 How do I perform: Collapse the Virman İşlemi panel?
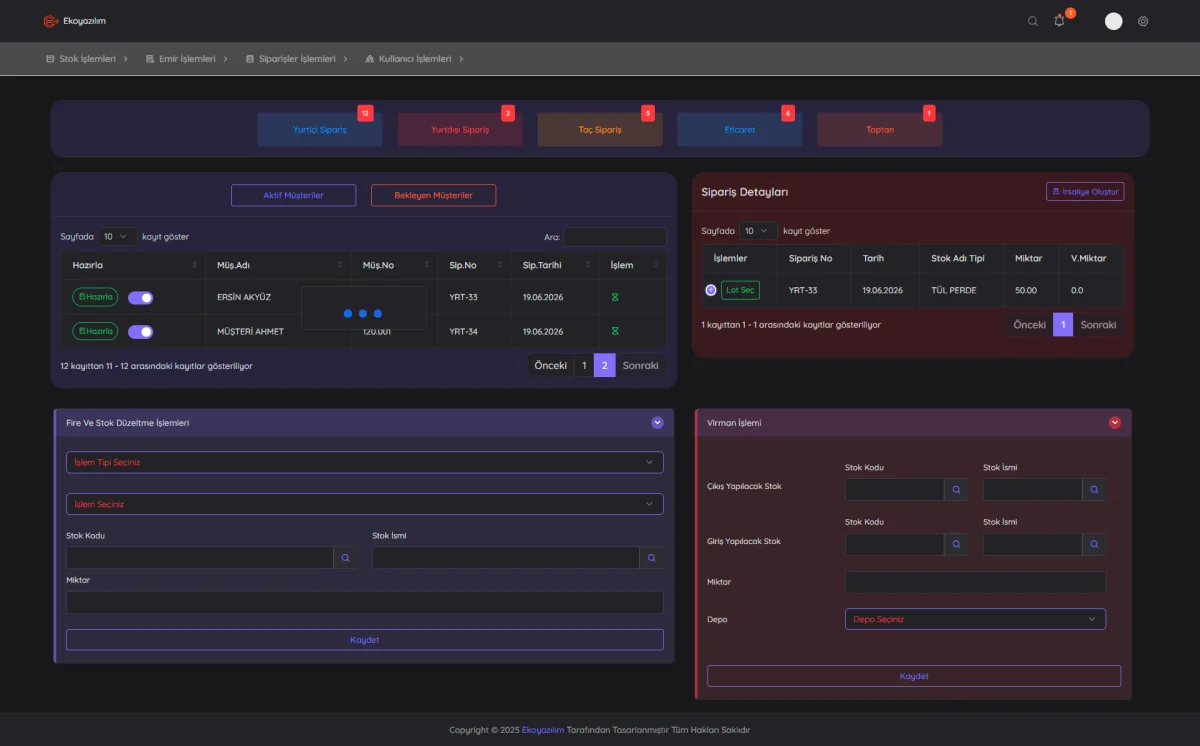(1115, 423)
